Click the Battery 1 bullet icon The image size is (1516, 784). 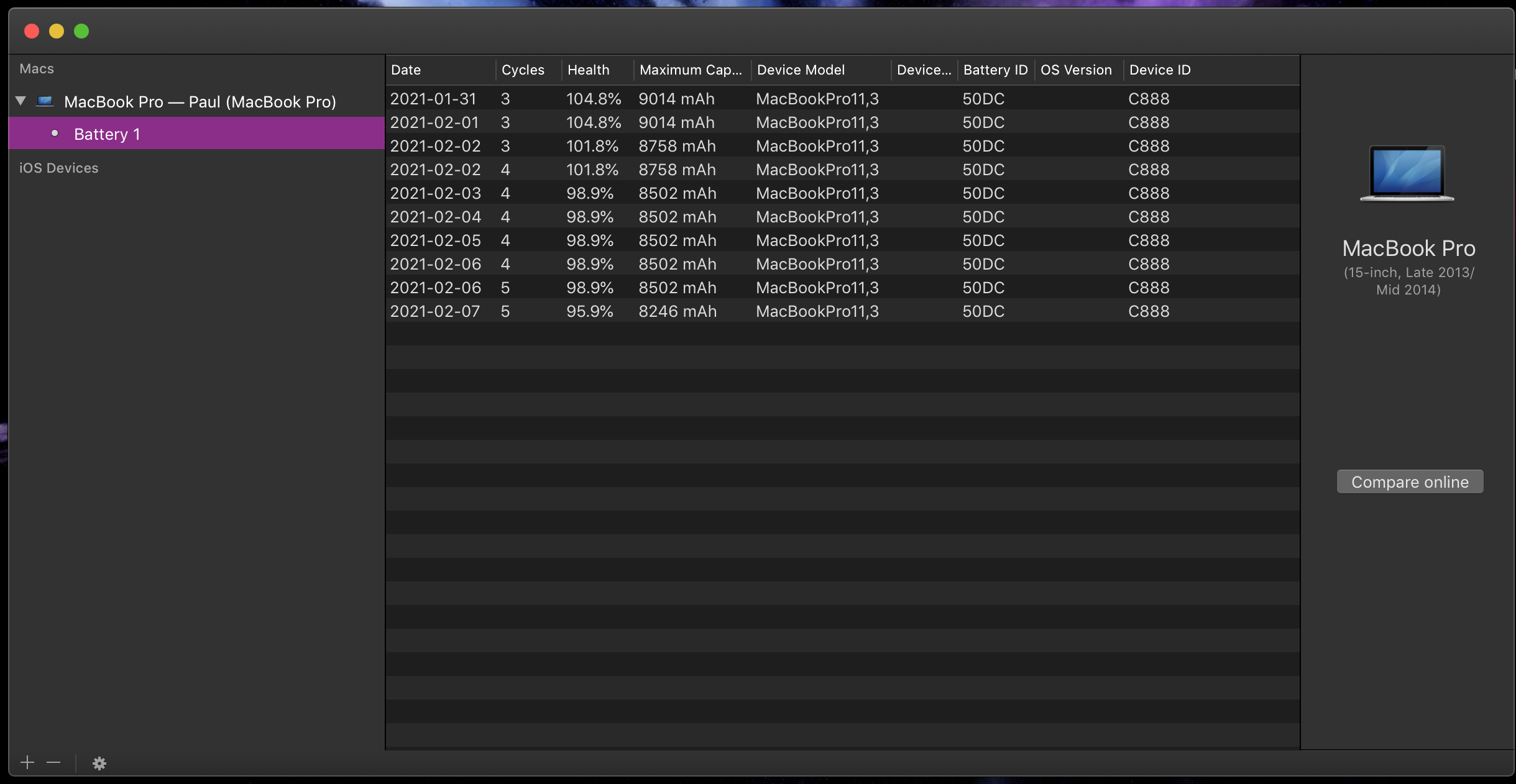[x=55, y=134]
